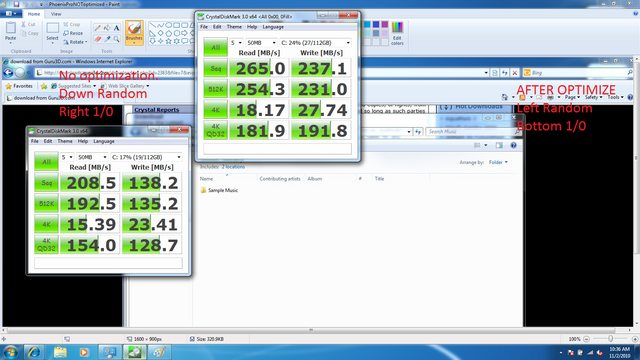The height and width of the screenshot is (360, 640).
Task: Click the red Stop button in IE
Action: tap(515, 73)
